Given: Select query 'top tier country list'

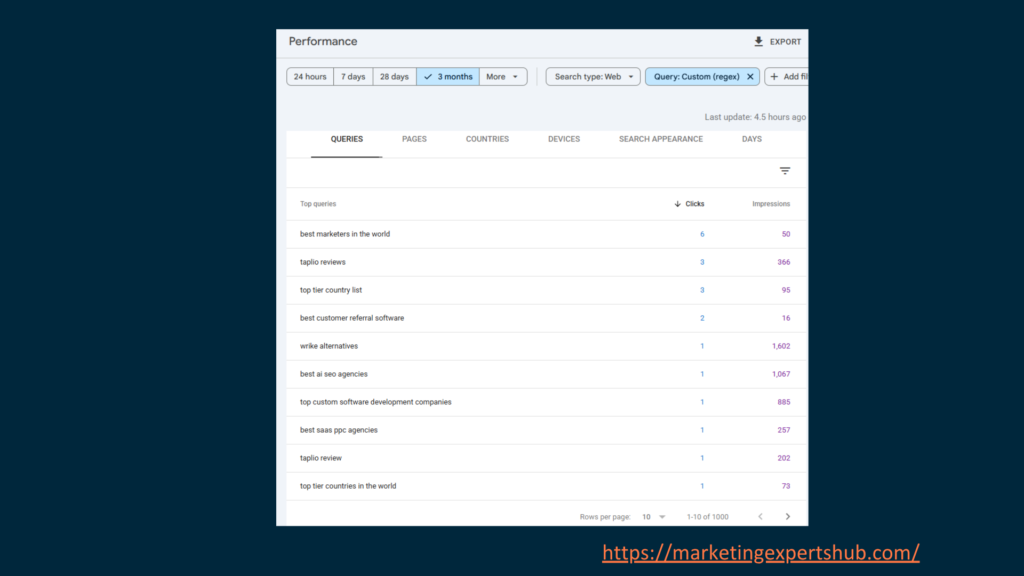Looking at the screenshot, I should point(330,290).
